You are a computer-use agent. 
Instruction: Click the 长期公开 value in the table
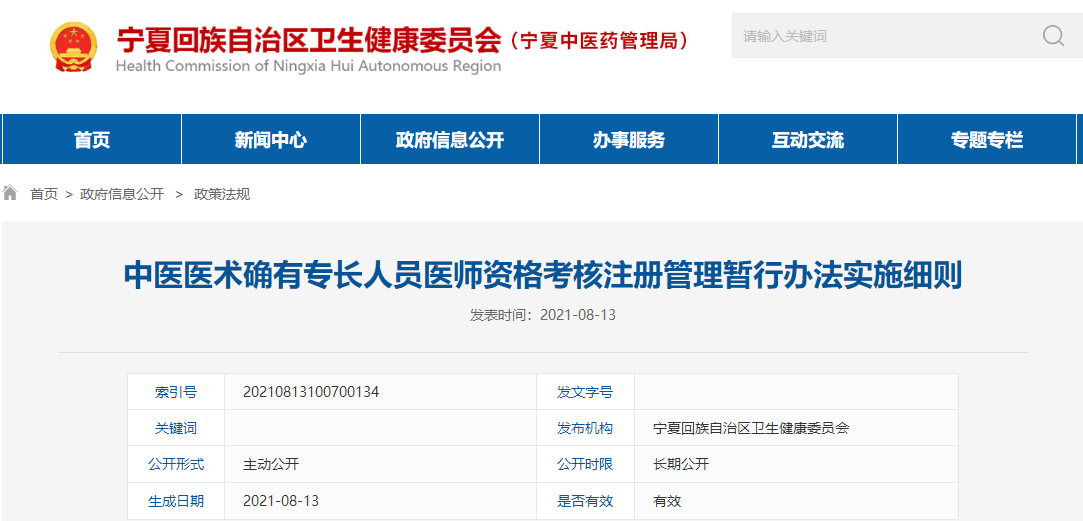[681, 464]
